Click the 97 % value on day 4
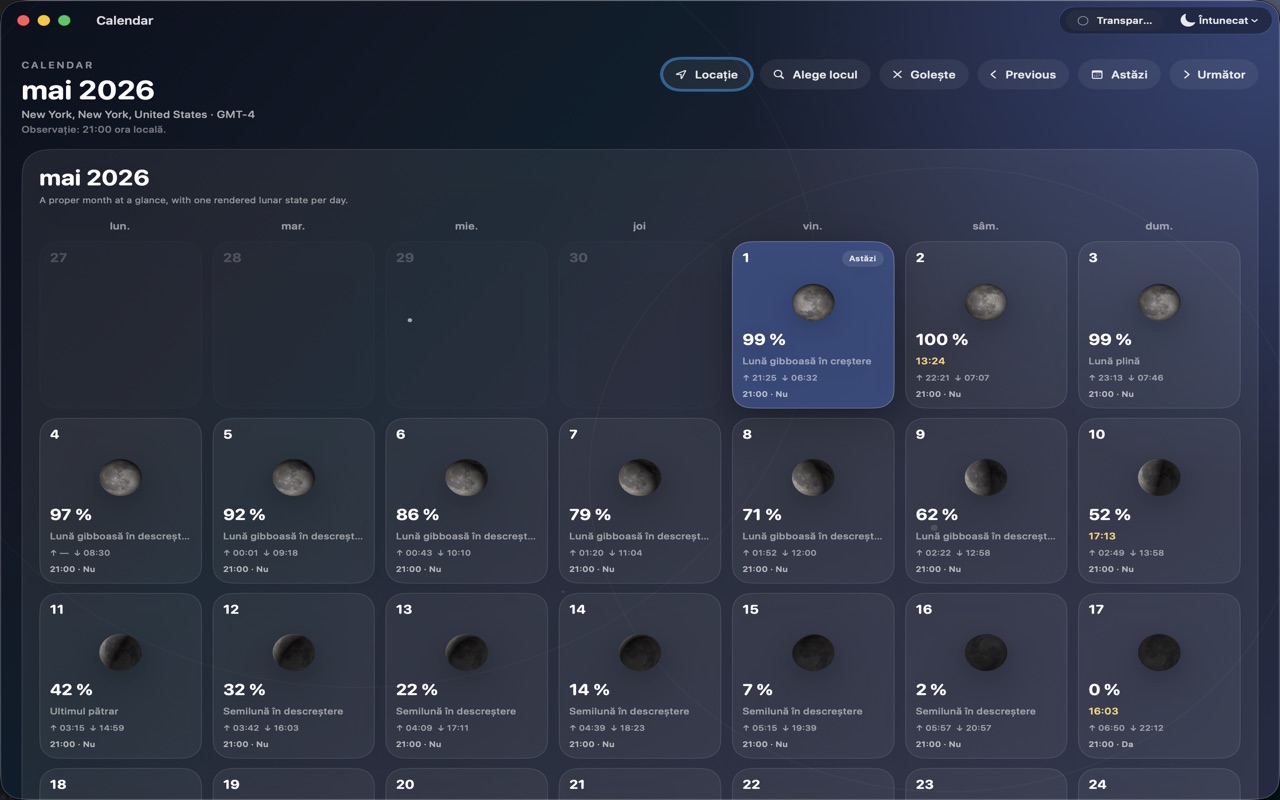This screenshot has height=800, width=1280. click(71, 514)
